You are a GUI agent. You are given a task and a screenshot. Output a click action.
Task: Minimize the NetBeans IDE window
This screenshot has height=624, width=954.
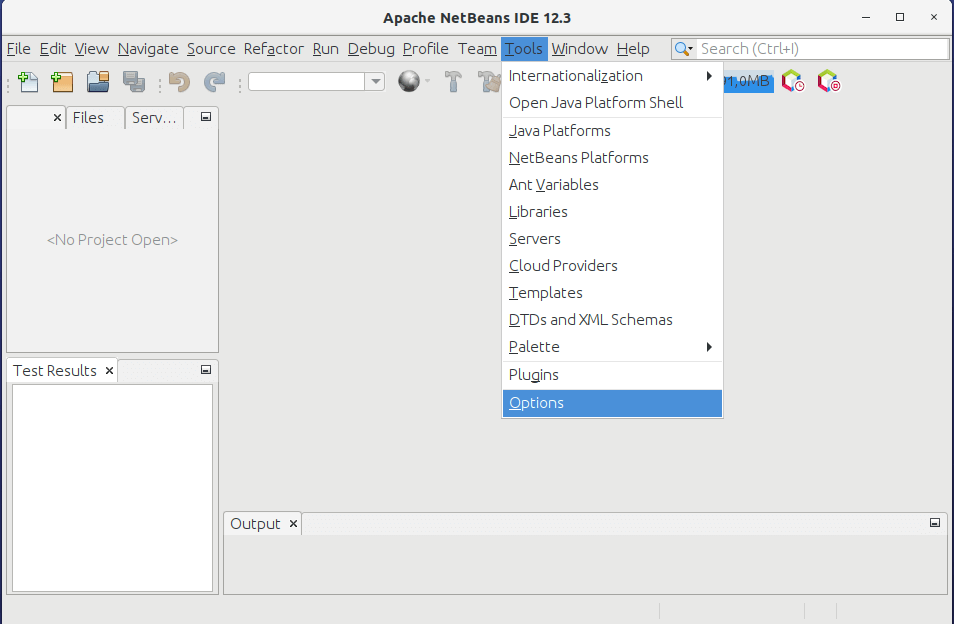pos(866,17)
